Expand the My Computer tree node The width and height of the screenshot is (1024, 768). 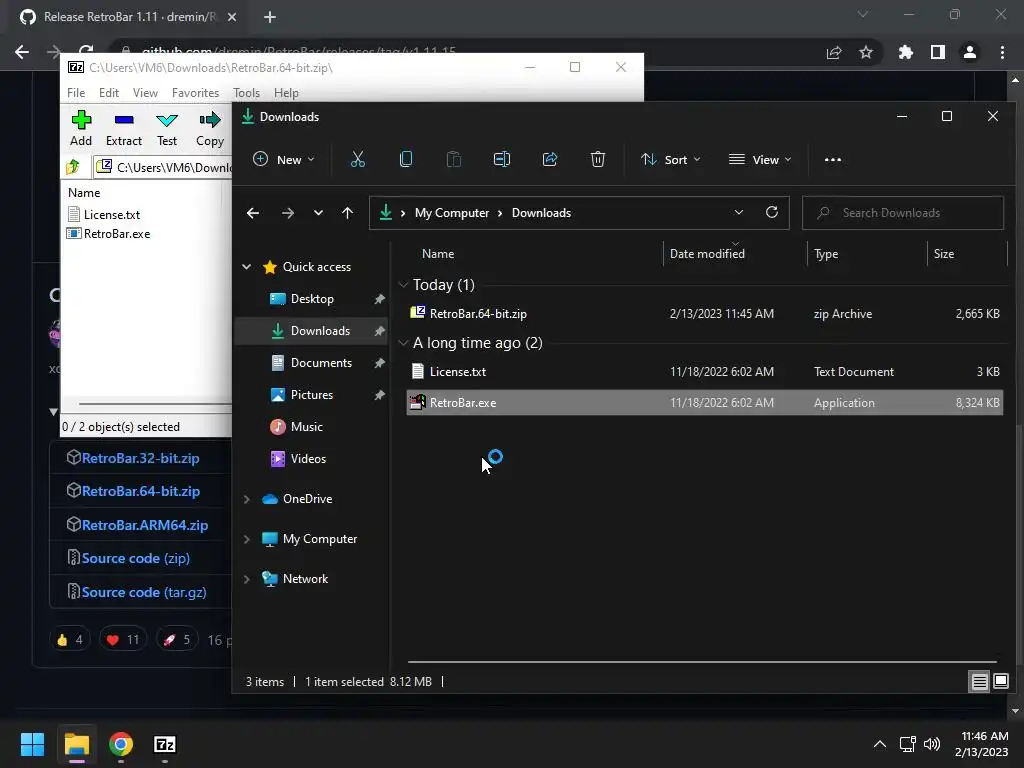(x=247, y=539)
